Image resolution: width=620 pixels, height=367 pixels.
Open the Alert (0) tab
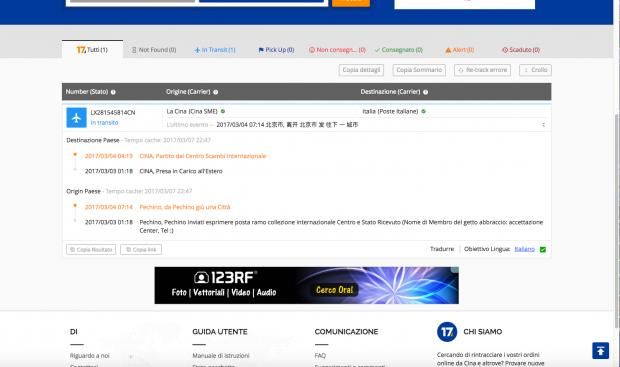tap(459, 50)
